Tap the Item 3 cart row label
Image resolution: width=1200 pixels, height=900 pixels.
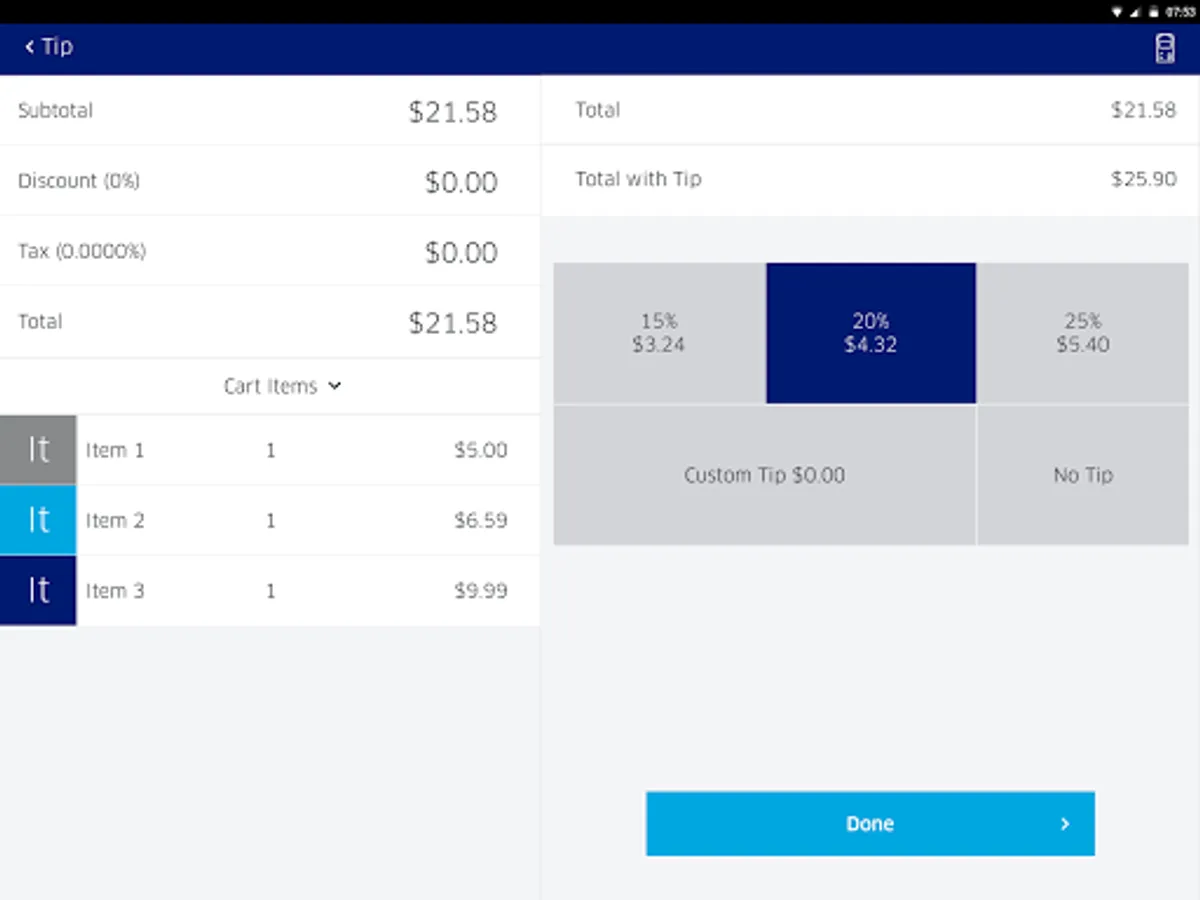point(115,591)
